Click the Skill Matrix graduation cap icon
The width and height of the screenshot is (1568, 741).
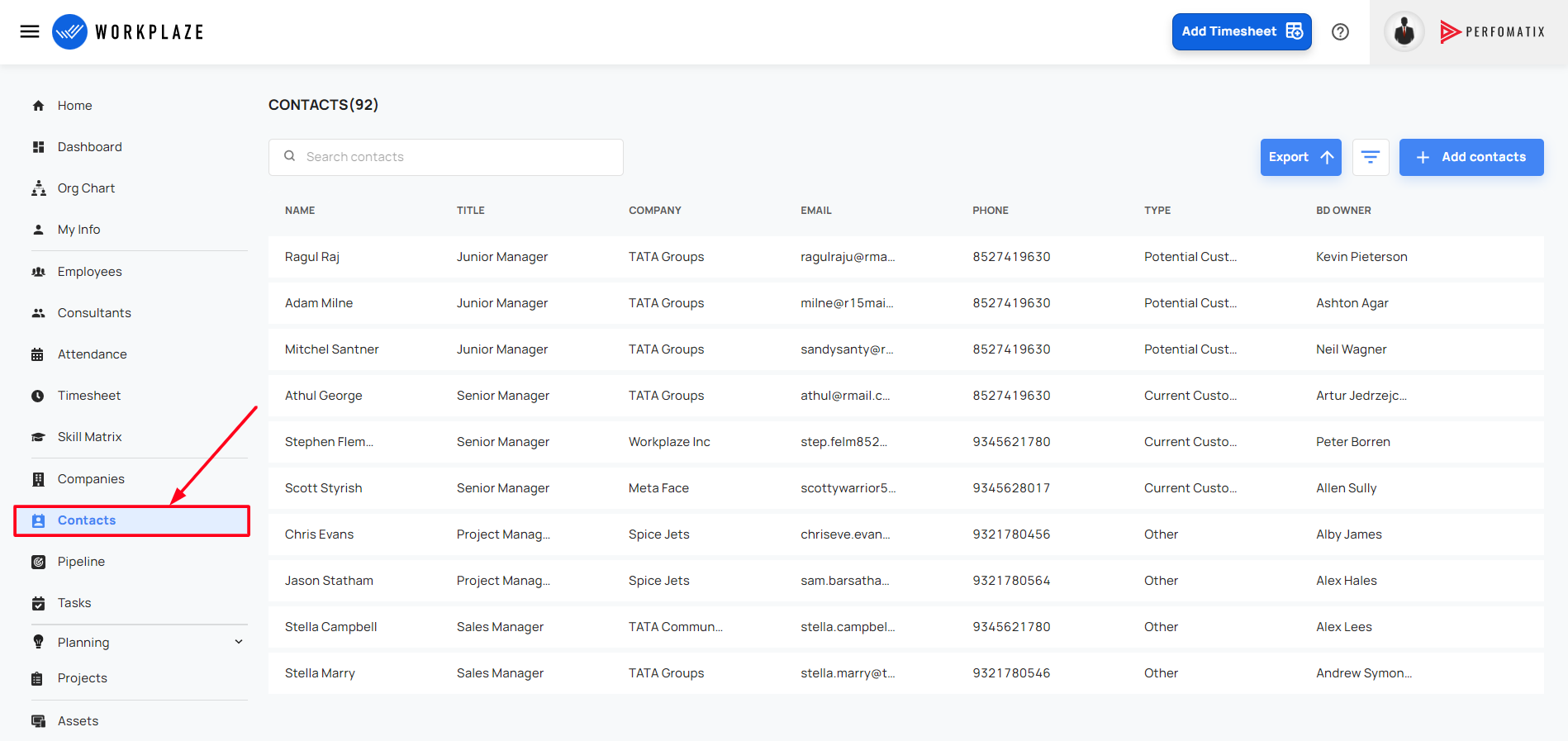click(38, 437)
